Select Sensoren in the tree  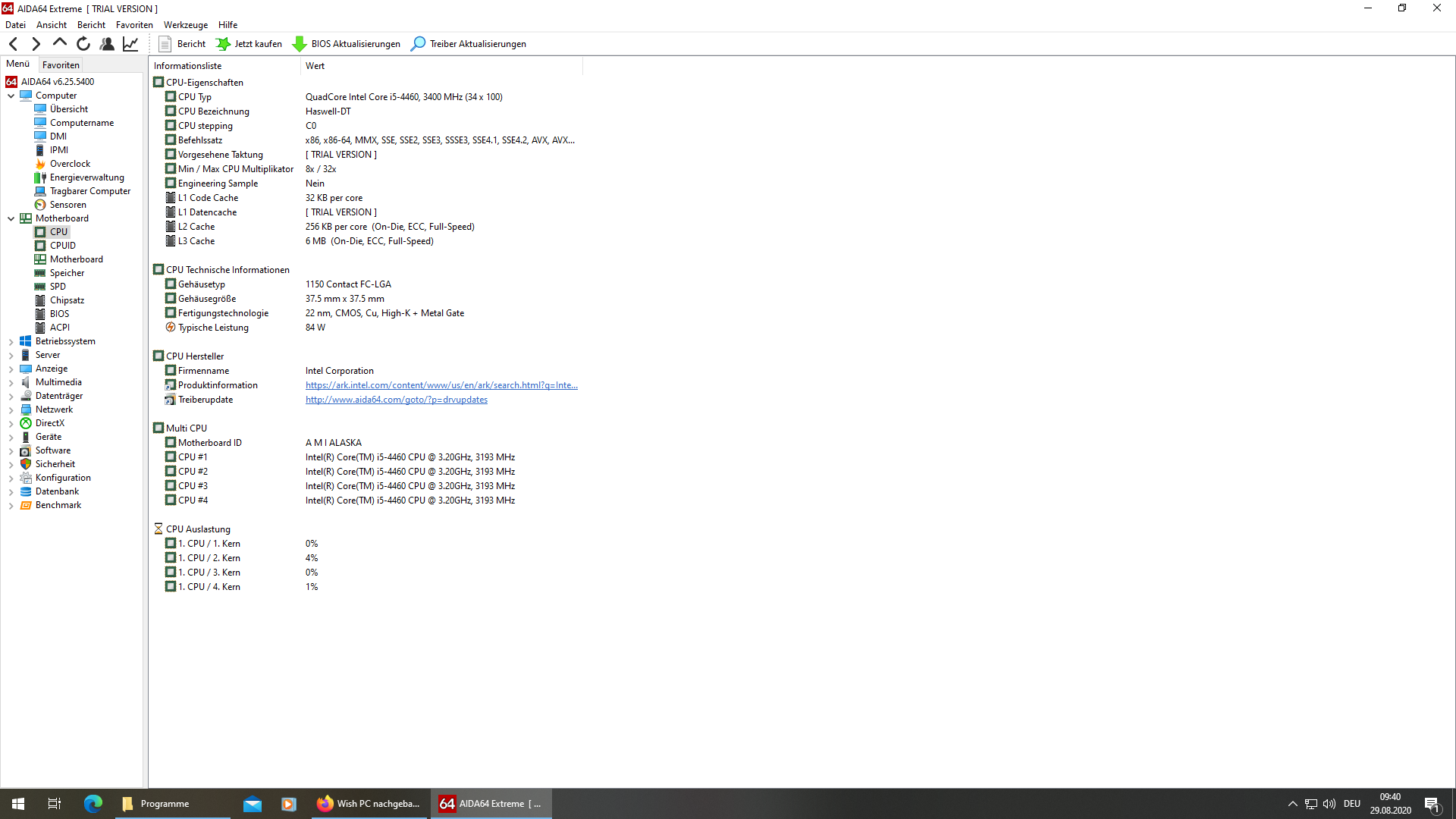(x=67, y=205)
